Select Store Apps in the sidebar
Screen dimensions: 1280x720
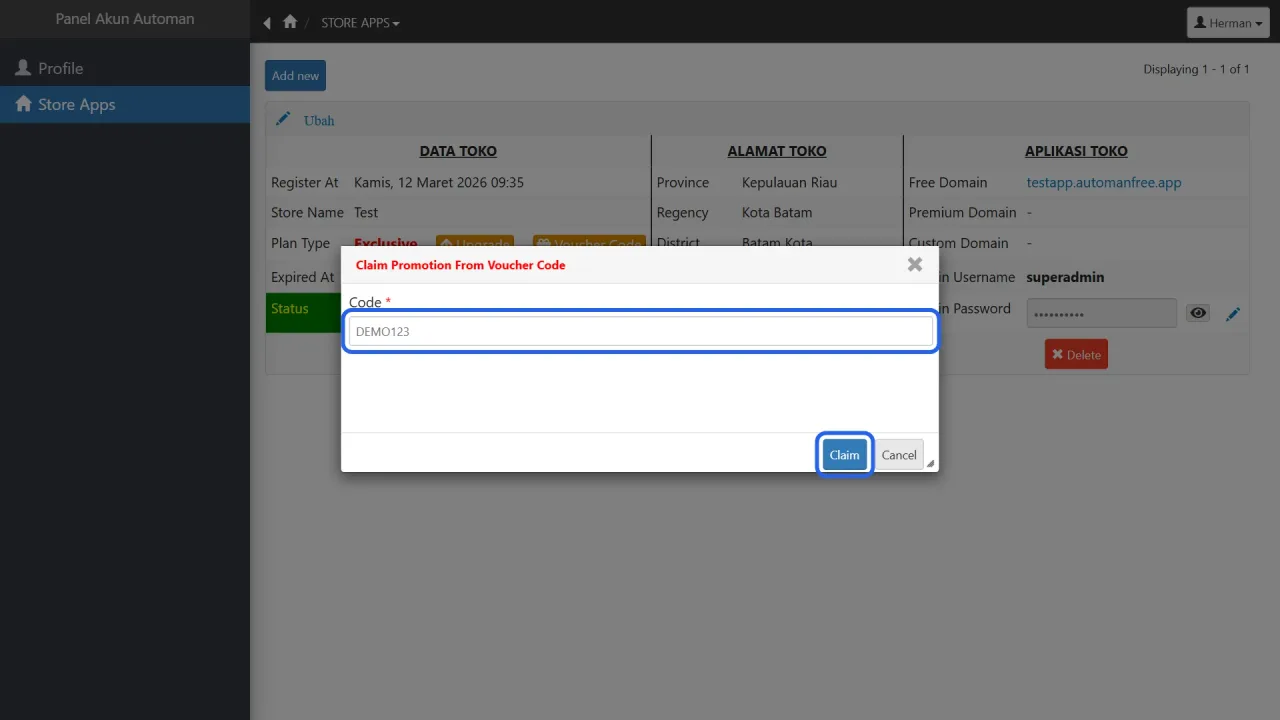pyautogui.click(x=125, y=104)
